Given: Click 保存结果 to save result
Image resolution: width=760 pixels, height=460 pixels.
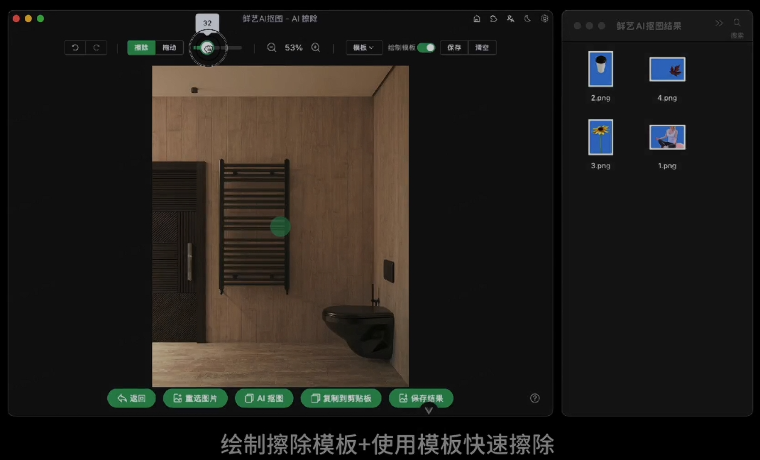Looking at the screenshot, I should tap(421, 398).
